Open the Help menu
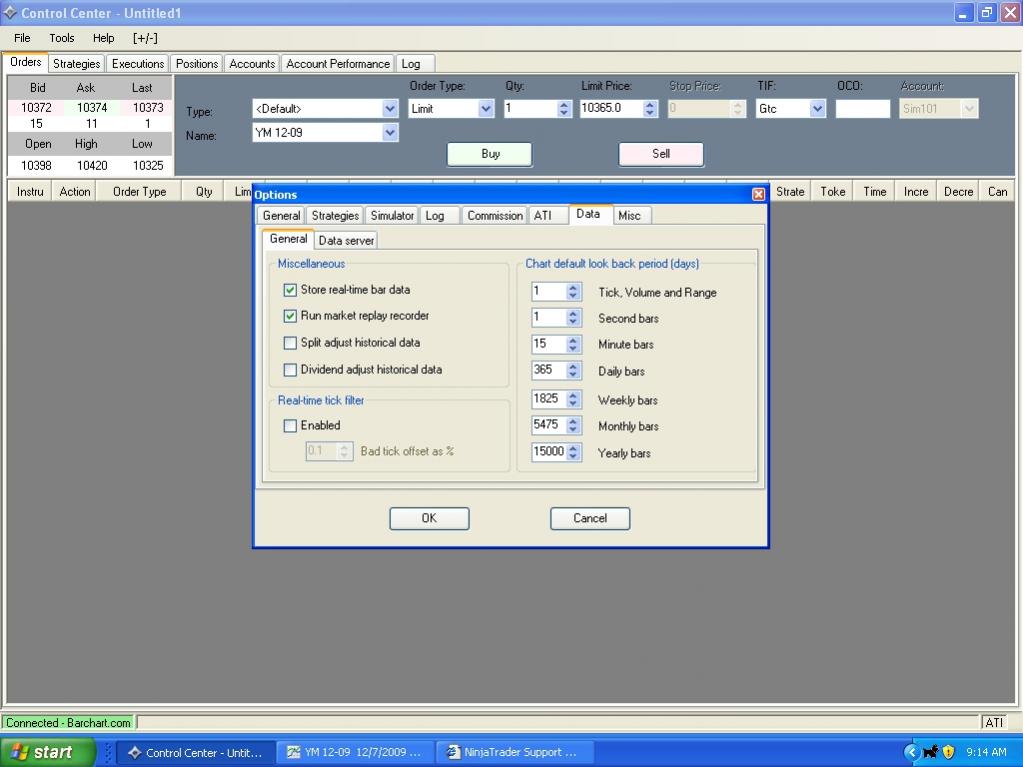Viewport: 1023px width, 767px height. [x=103, y=38]
